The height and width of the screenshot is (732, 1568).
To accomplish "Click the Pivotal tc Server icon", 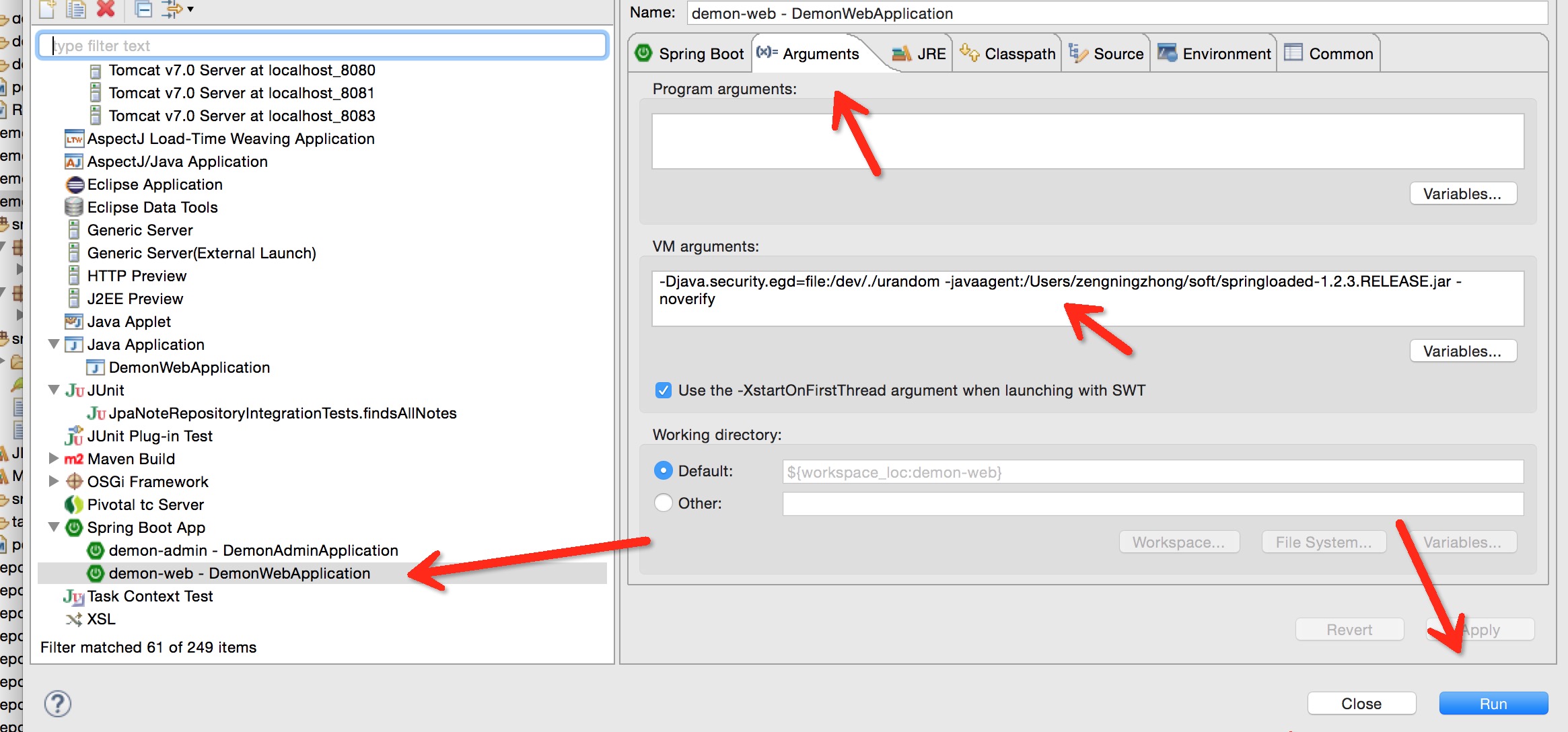I will pyautogui.click(x=74, y=505).
